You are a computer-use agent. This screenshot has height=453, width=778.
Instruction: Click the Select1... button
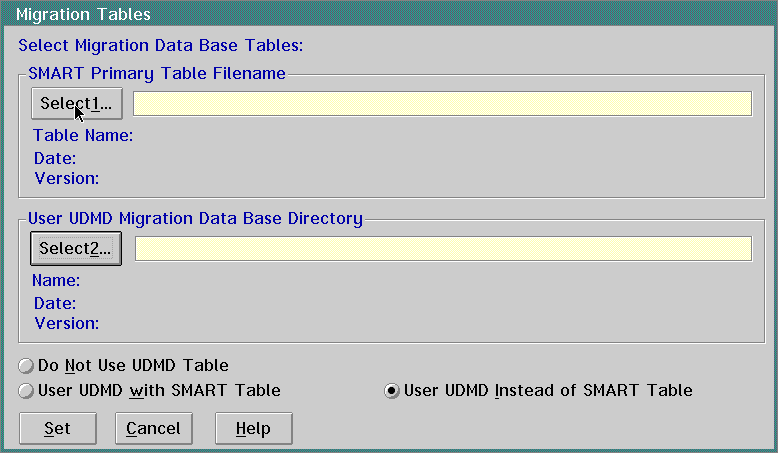point(76,104)
